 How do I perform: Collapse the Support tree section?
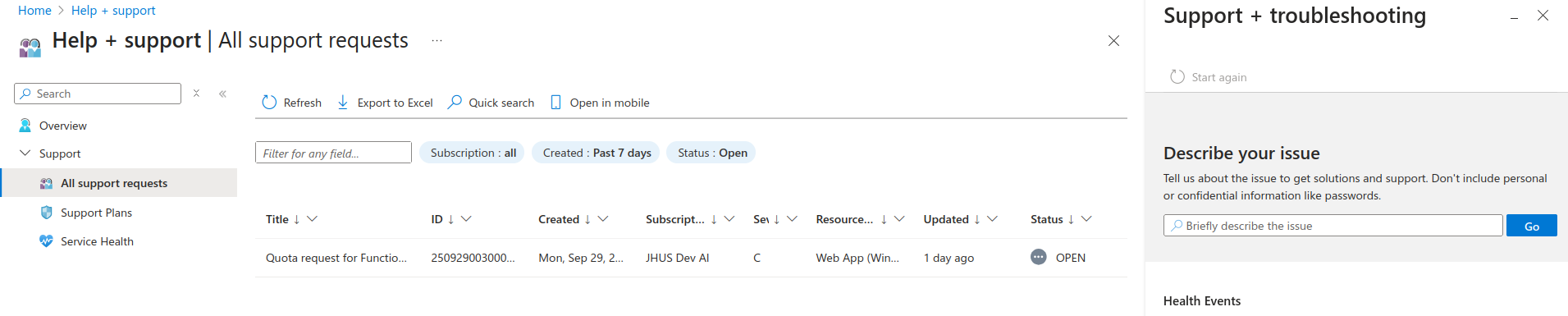coord(25,153)
